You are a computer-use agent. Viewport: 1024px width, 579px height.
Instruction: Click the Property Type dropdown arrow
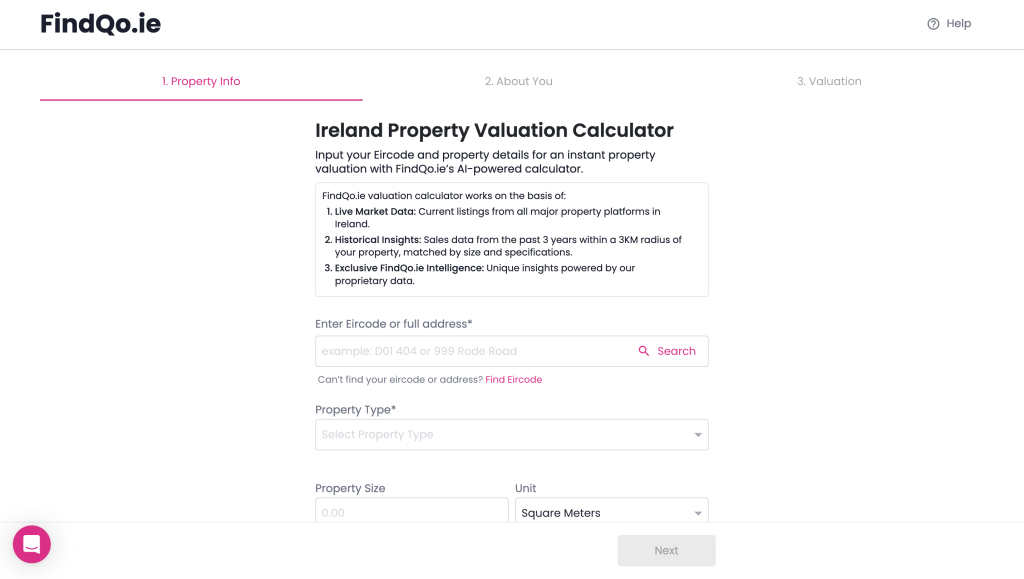coord(697,435)
